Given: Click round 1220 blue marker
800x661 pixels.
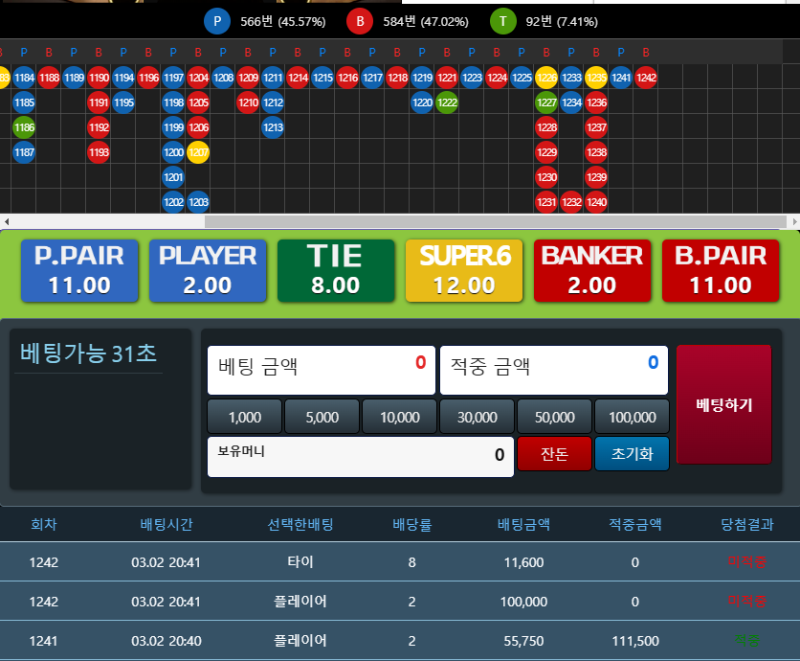Looking at the screenshot, I should pos(422,103).
